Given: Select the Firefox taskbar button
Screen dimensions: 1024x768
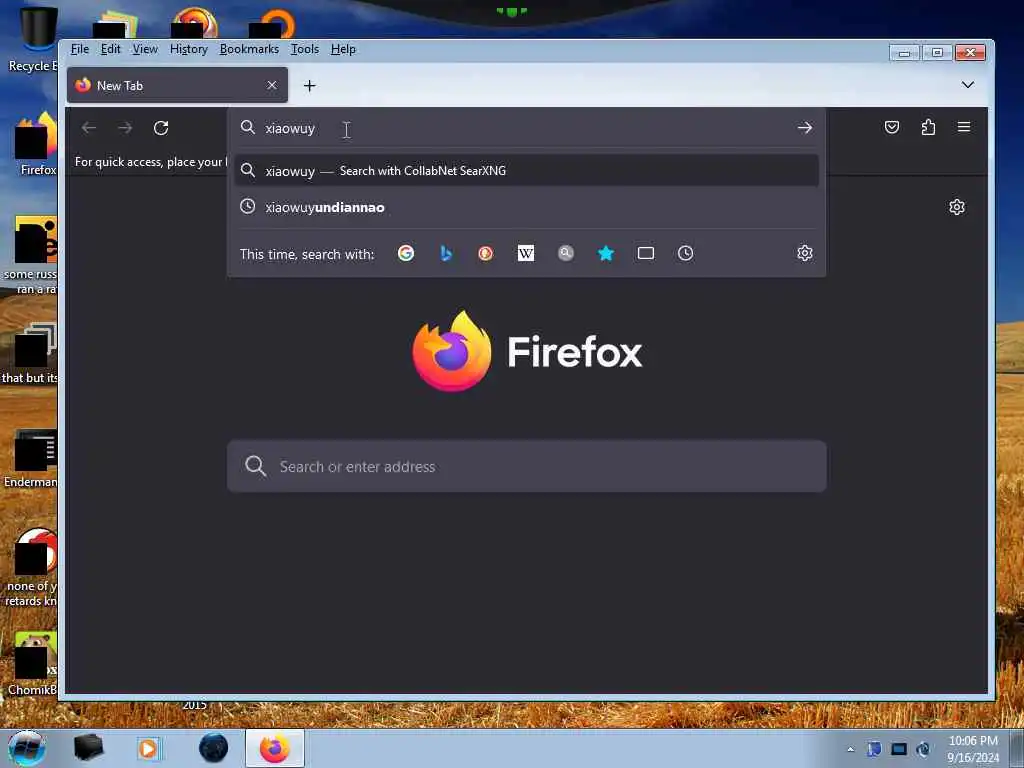Looking at the screenshot, I should (x=275, y=748).
